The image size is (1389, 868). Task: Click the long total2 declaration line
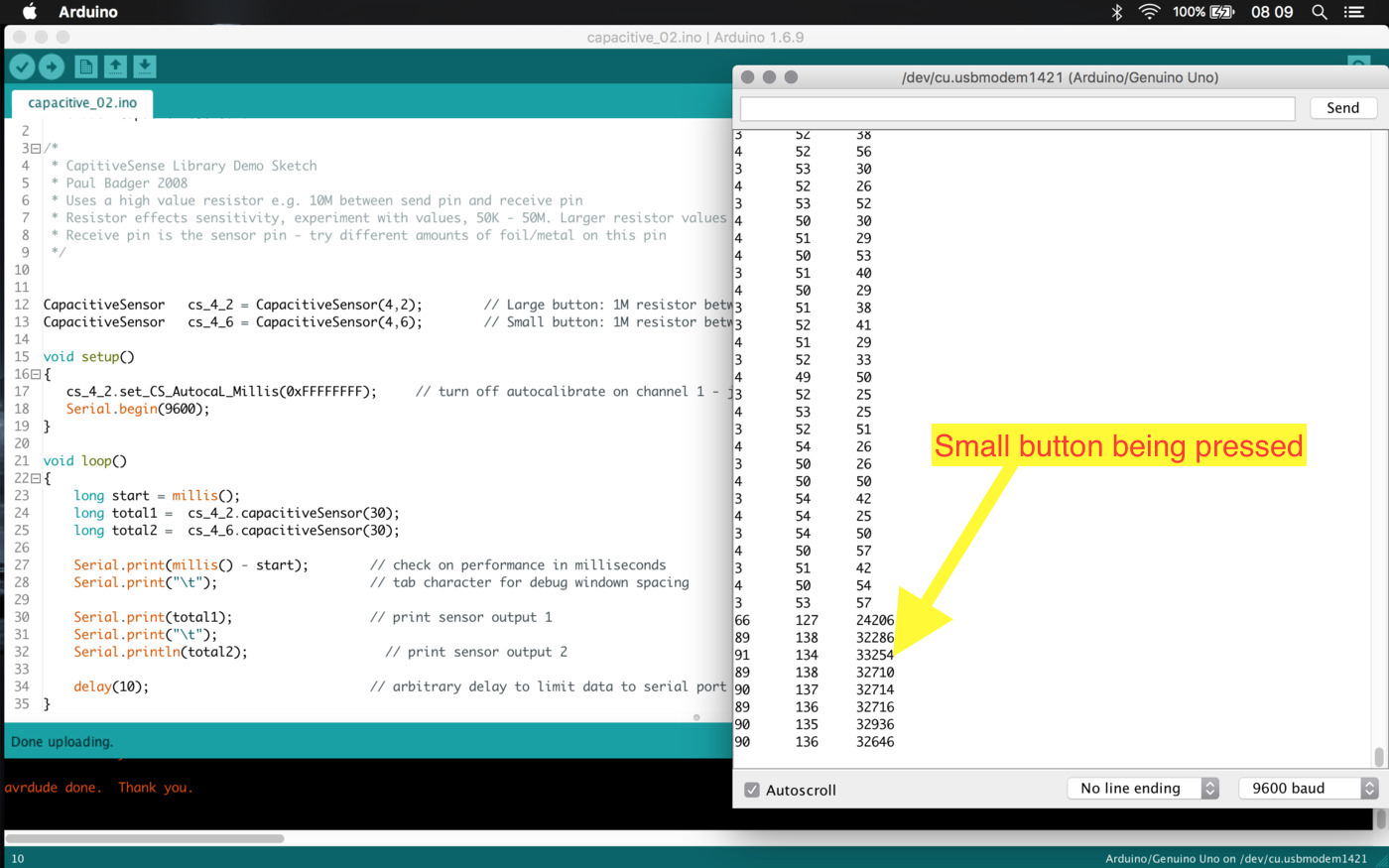(236, 531)
